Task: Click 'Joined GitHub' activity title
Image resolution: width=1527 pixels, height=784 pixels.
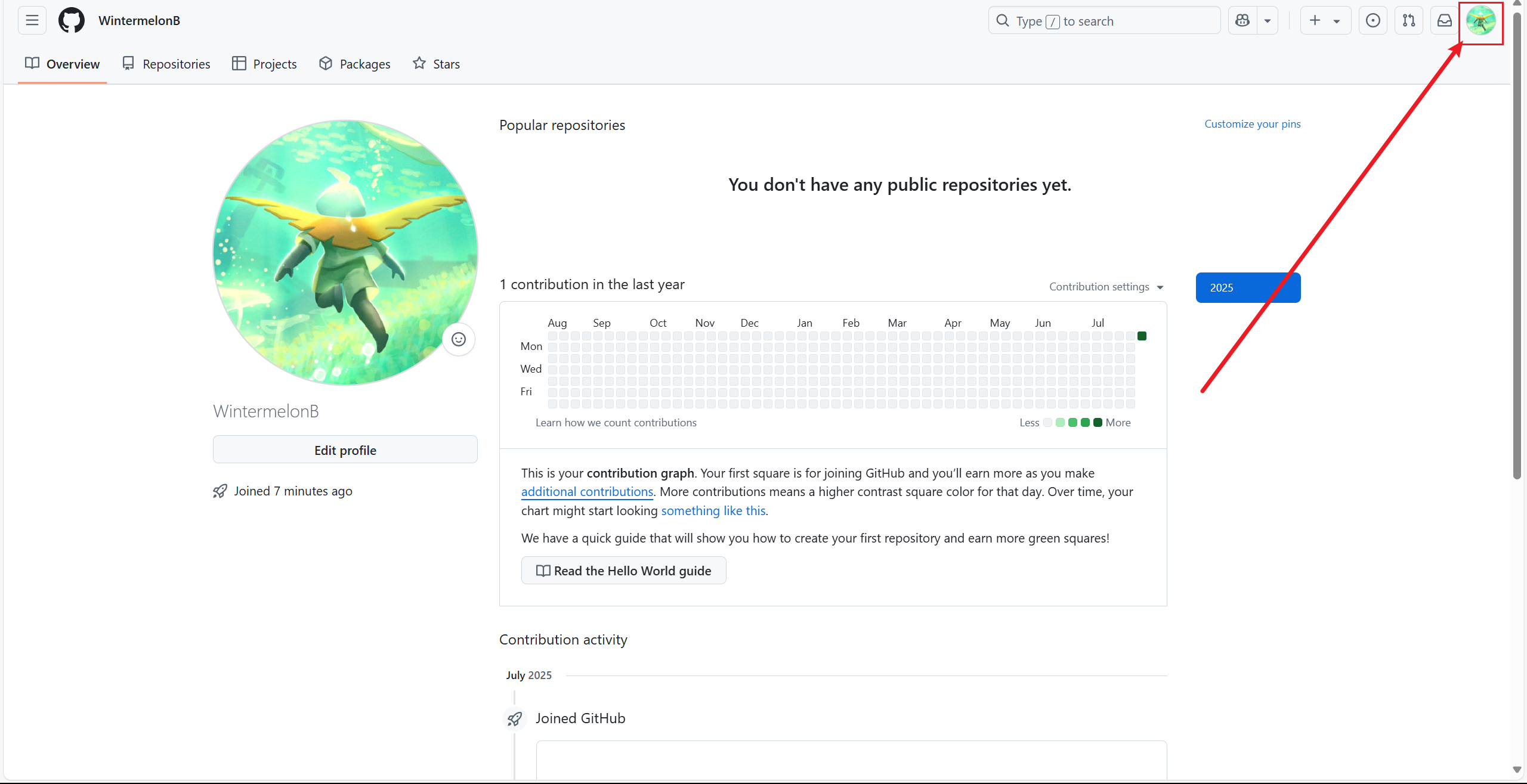Action: 580,718
